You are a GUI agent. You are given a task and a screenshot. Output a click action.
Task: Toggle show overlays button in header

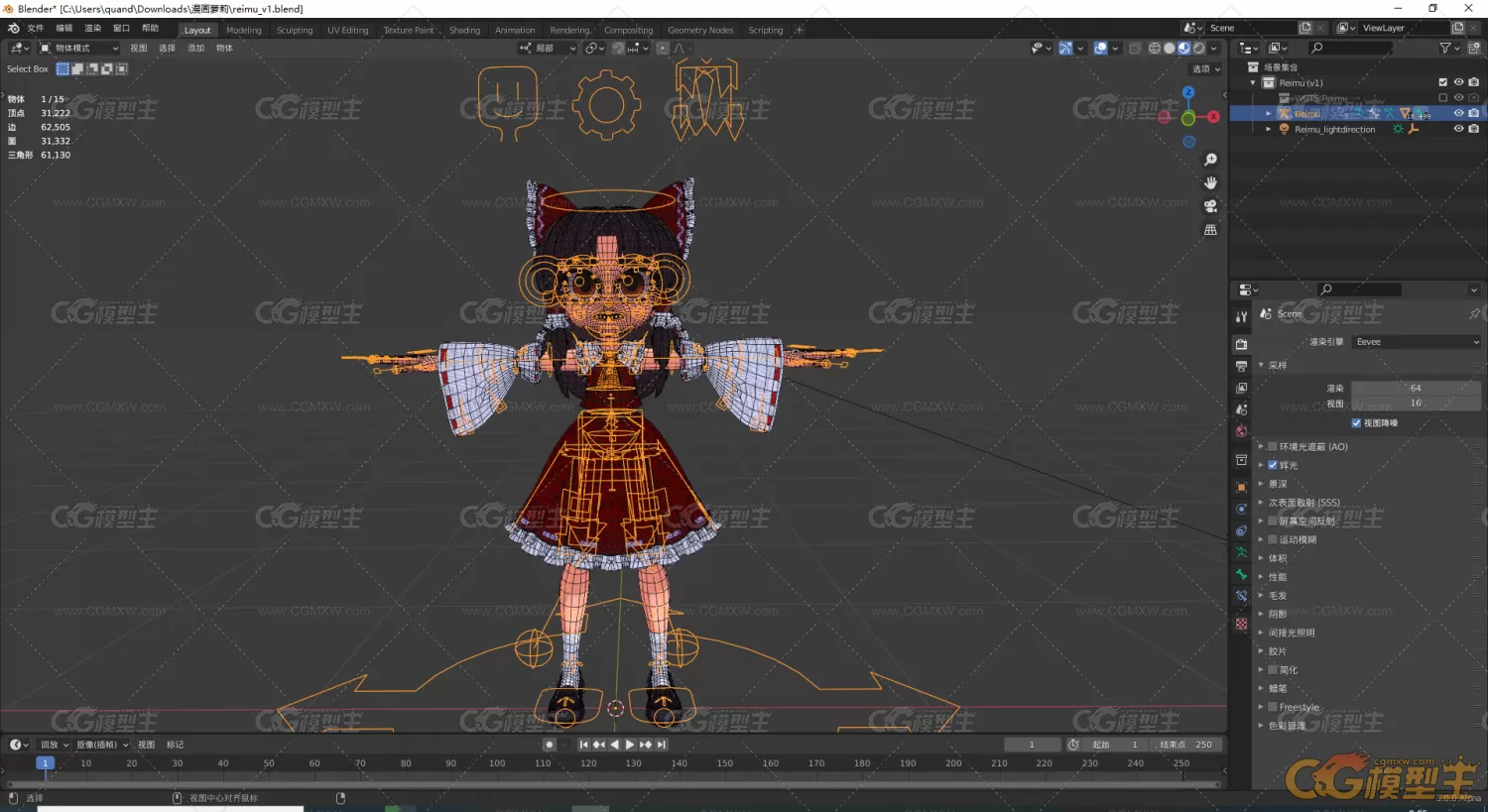(x=1100, y=48)
